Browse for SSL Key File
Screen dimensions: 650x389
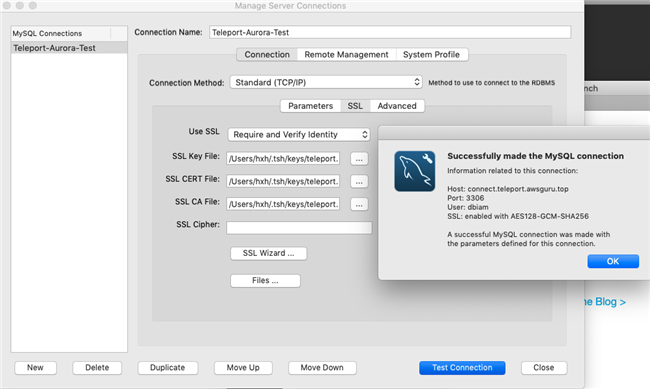click(x=359, y=159)
